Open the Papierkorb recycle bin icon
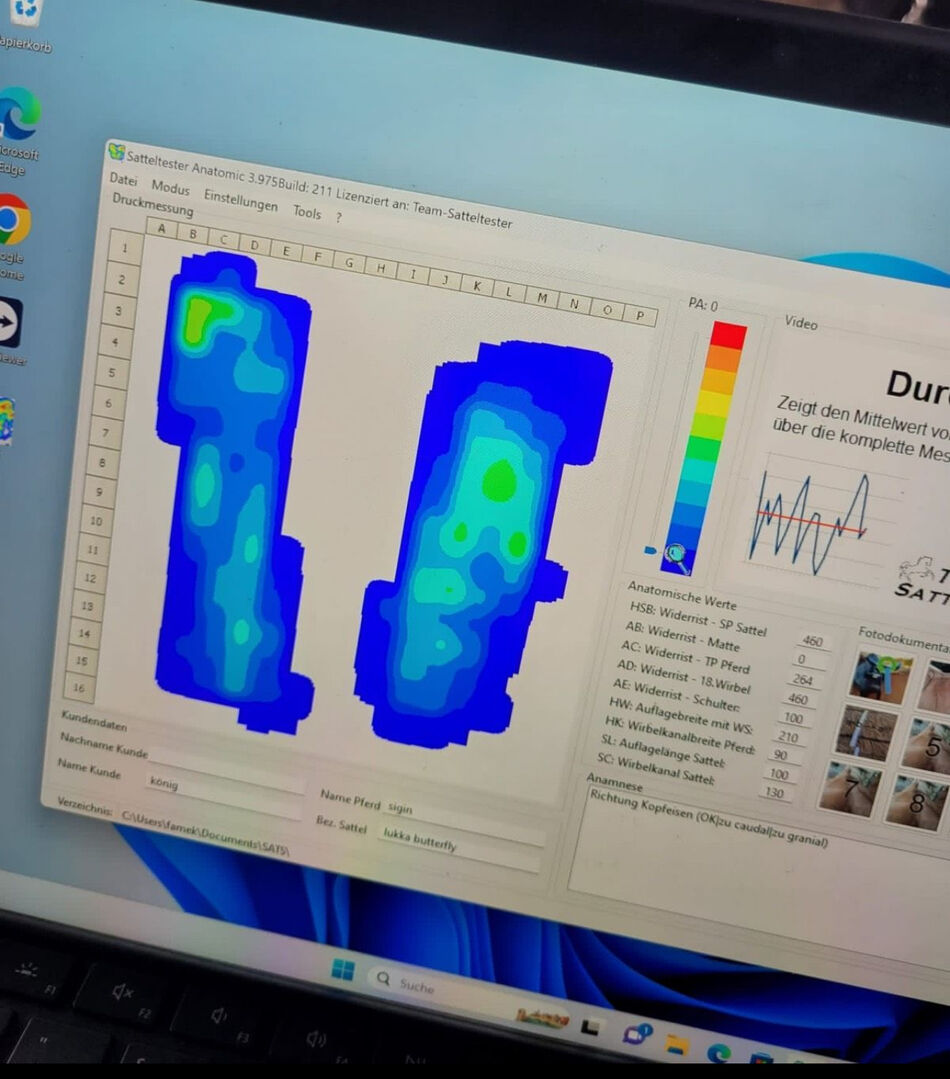The height and width of the screenshot is (1079, 950). [x=24, y=12]
